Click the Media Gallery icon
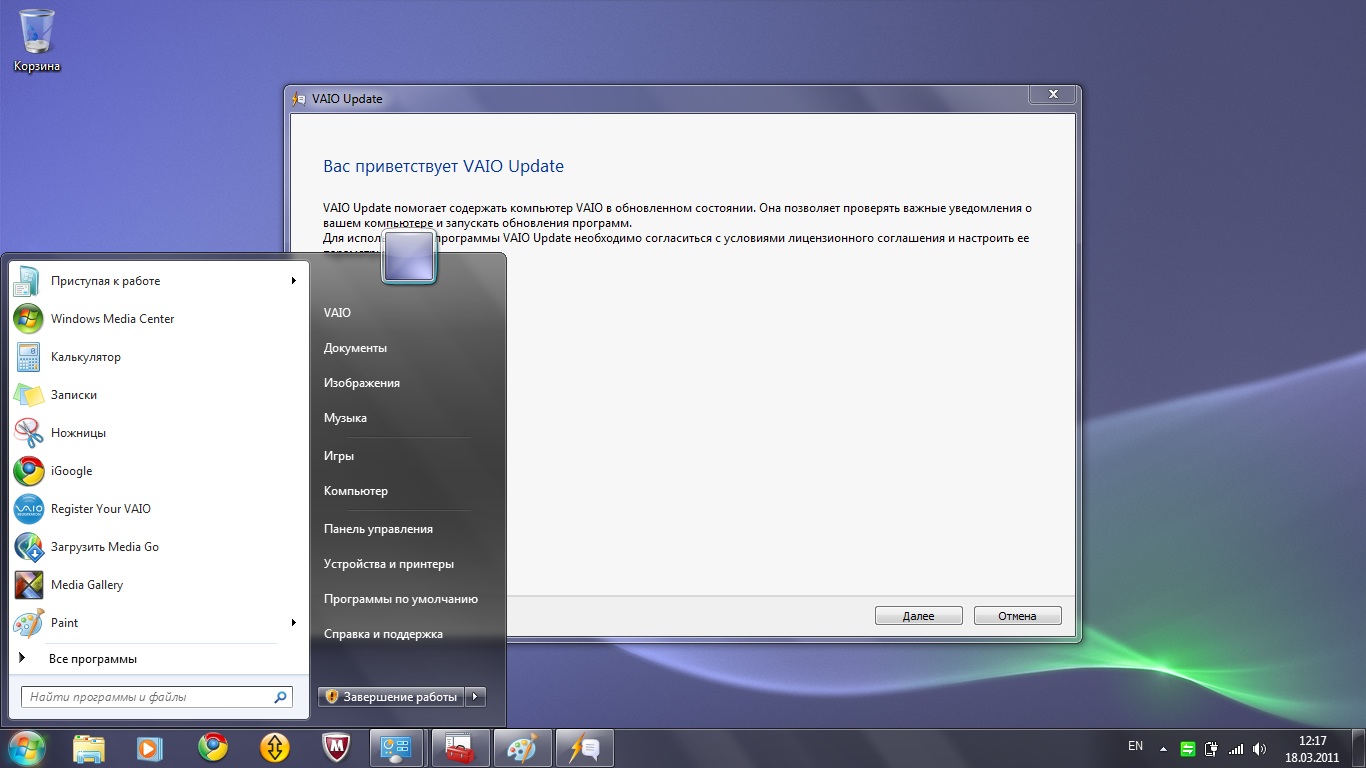Viewport: 1366px width, 768px height. (x=28, y=585)
